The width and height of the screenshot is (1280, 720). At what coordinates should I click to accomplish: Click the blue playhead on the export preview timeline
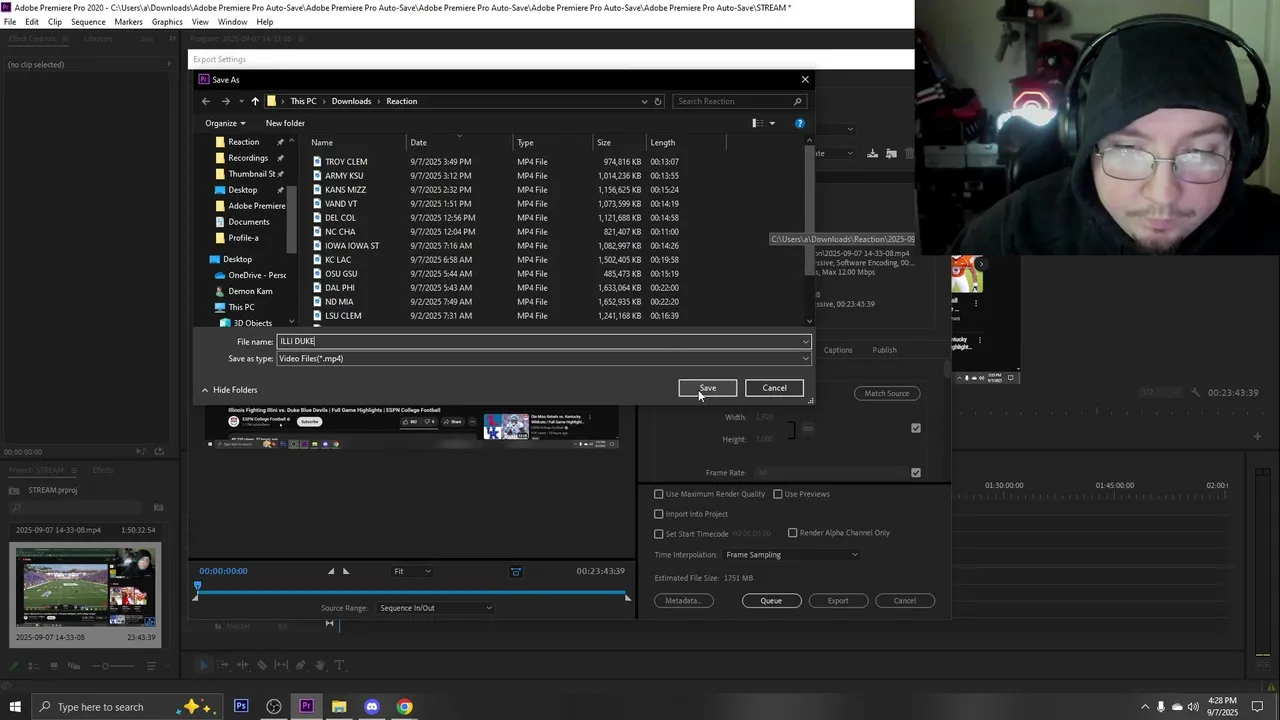[x=197, y=588]
